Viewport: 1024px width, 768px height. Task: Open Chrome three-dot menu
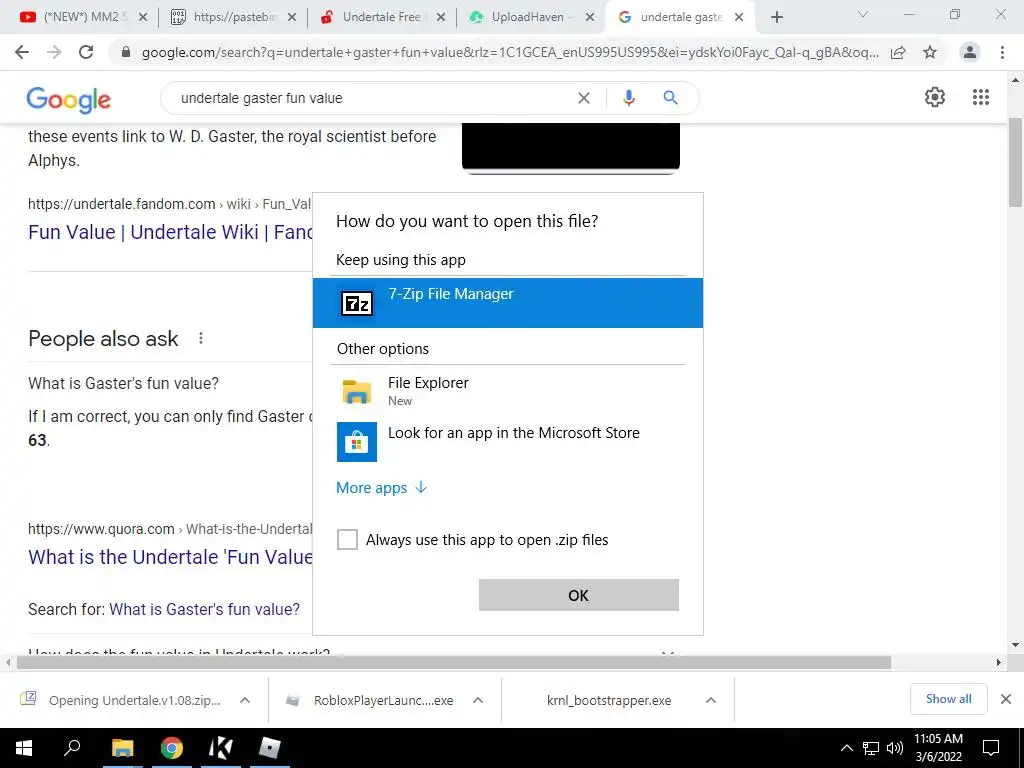[1002, 52]
